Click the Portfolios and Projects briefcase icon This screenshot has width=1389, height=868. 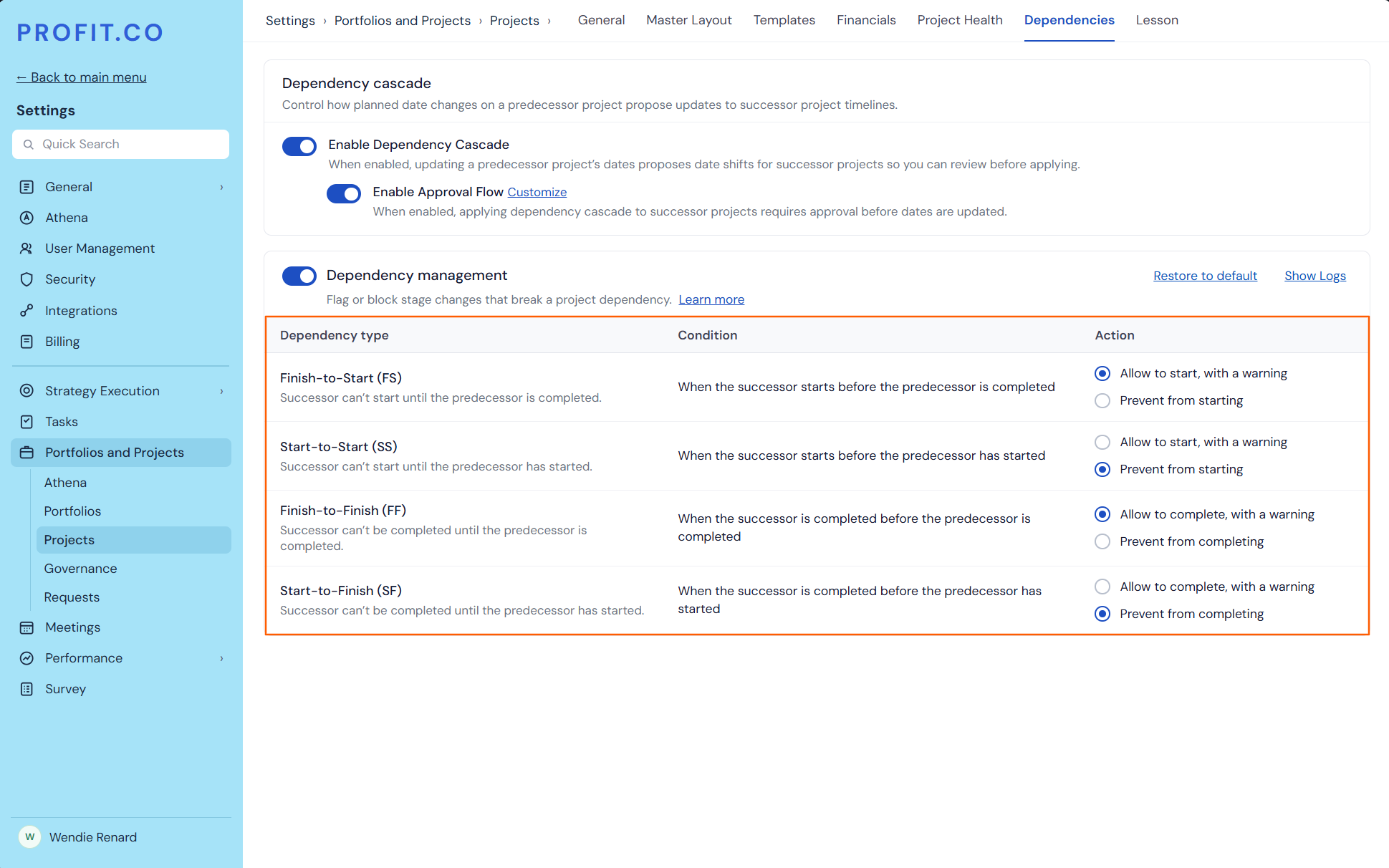(27, 453)
